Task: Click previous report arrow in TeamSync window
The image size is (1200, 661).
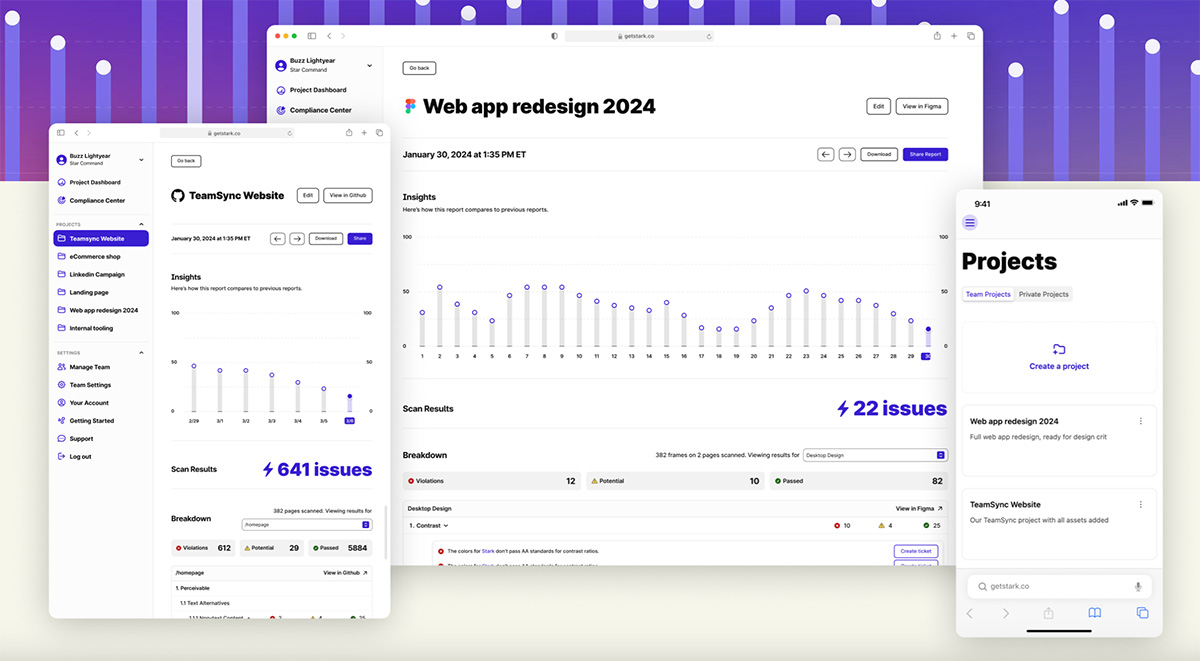Action: pos(278,239)
